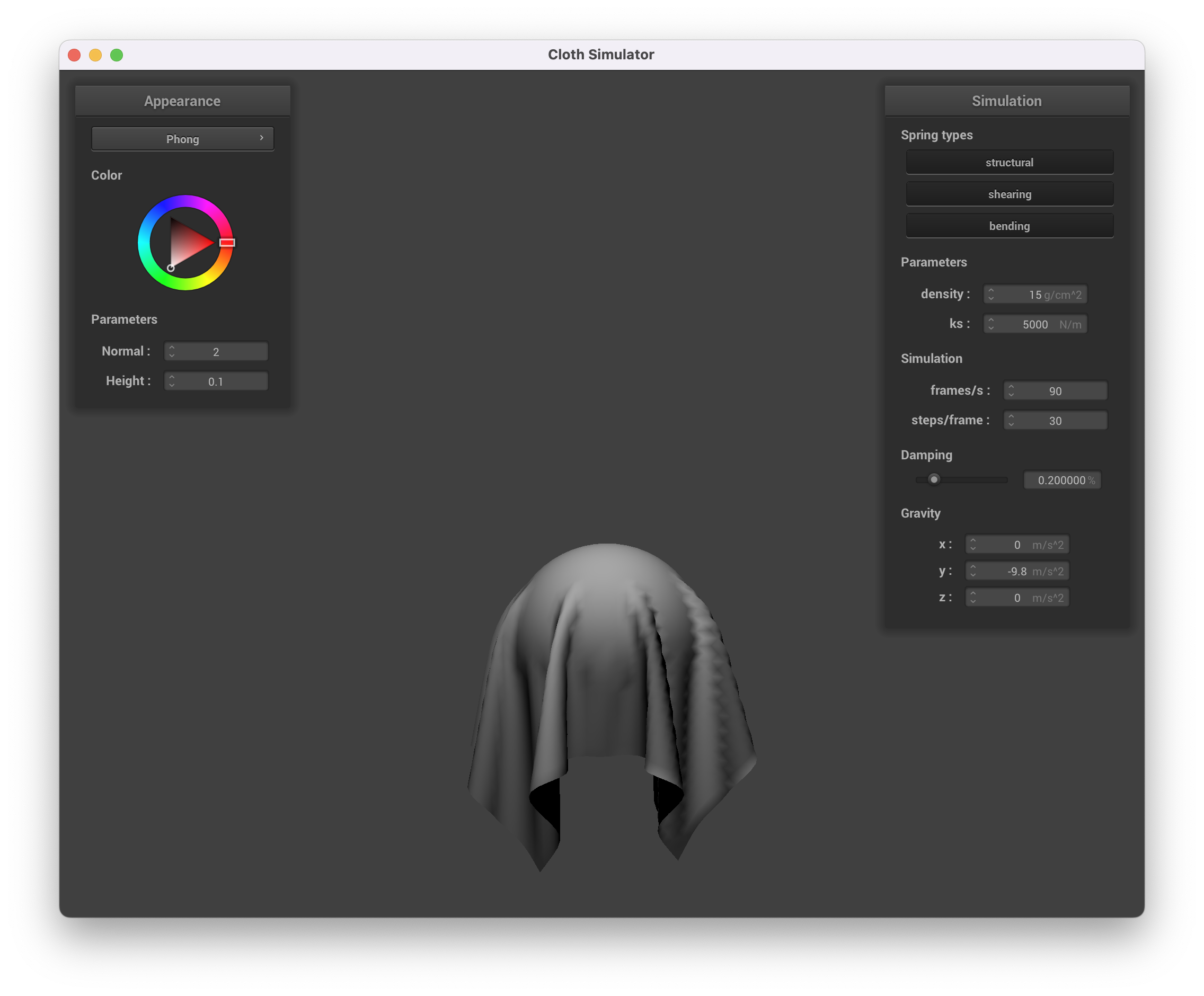The width and height of the screenshot is (1204, 996).
Task: Click the Spring types label
Action: pyautogui.click(x=936, y=135)
